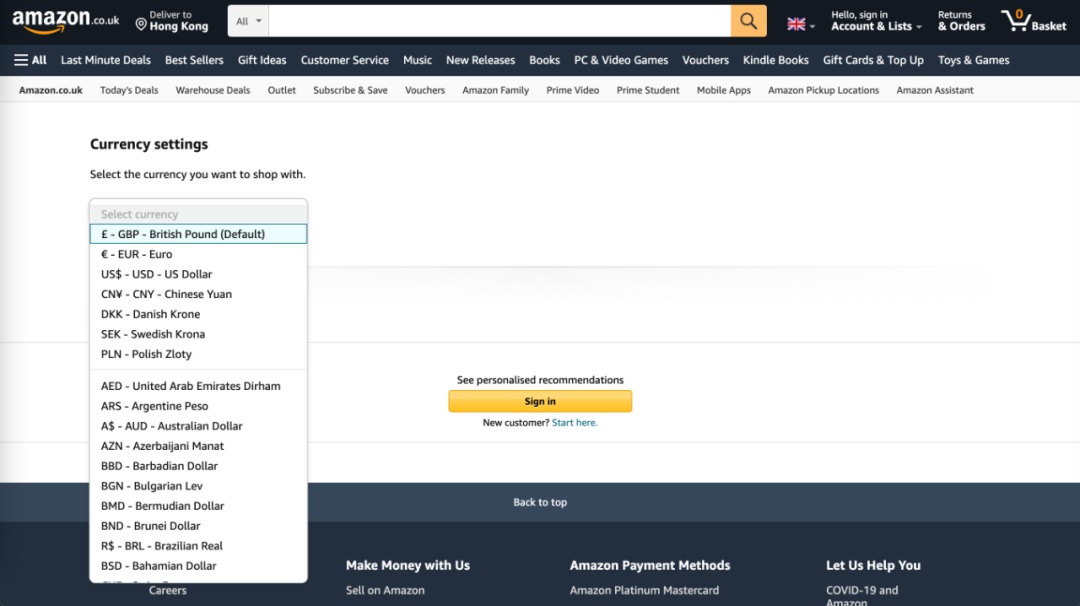Viewport: 1080px width, 606px height.
Task: Open Amazon Platinum Mastercard footer link
Action: pyautogui.click(x=644, y=590)
